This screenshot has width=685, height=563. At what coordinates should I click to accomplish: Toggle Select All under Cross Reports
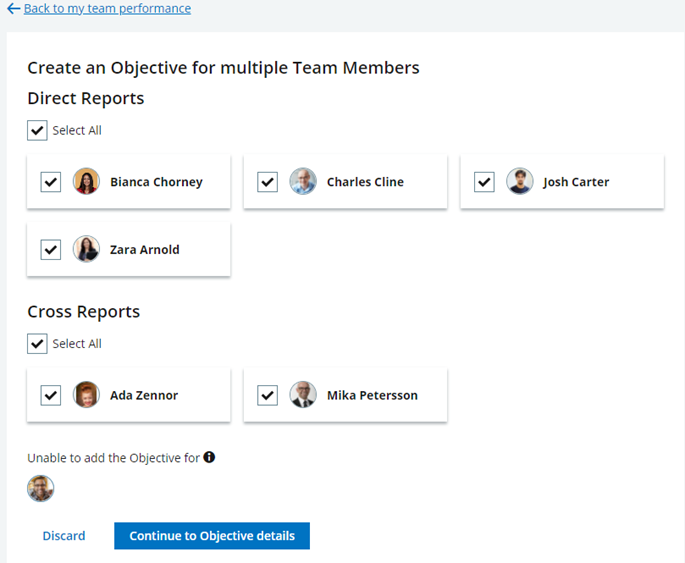pos(37,344)
